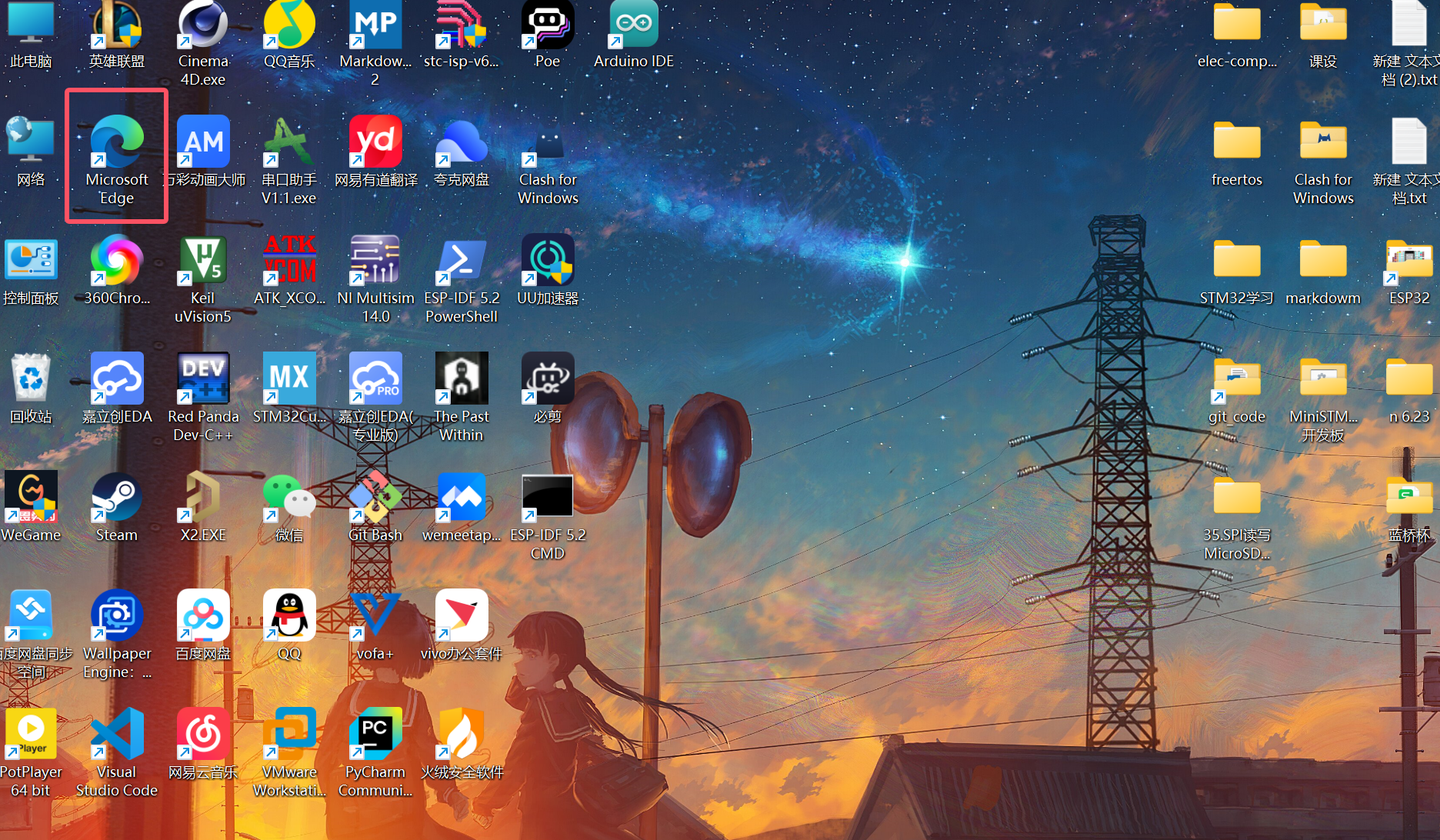Select the freertos folder
Image resolution: width=1440 pixels, height=840 pixels.
pos(1237,141)
